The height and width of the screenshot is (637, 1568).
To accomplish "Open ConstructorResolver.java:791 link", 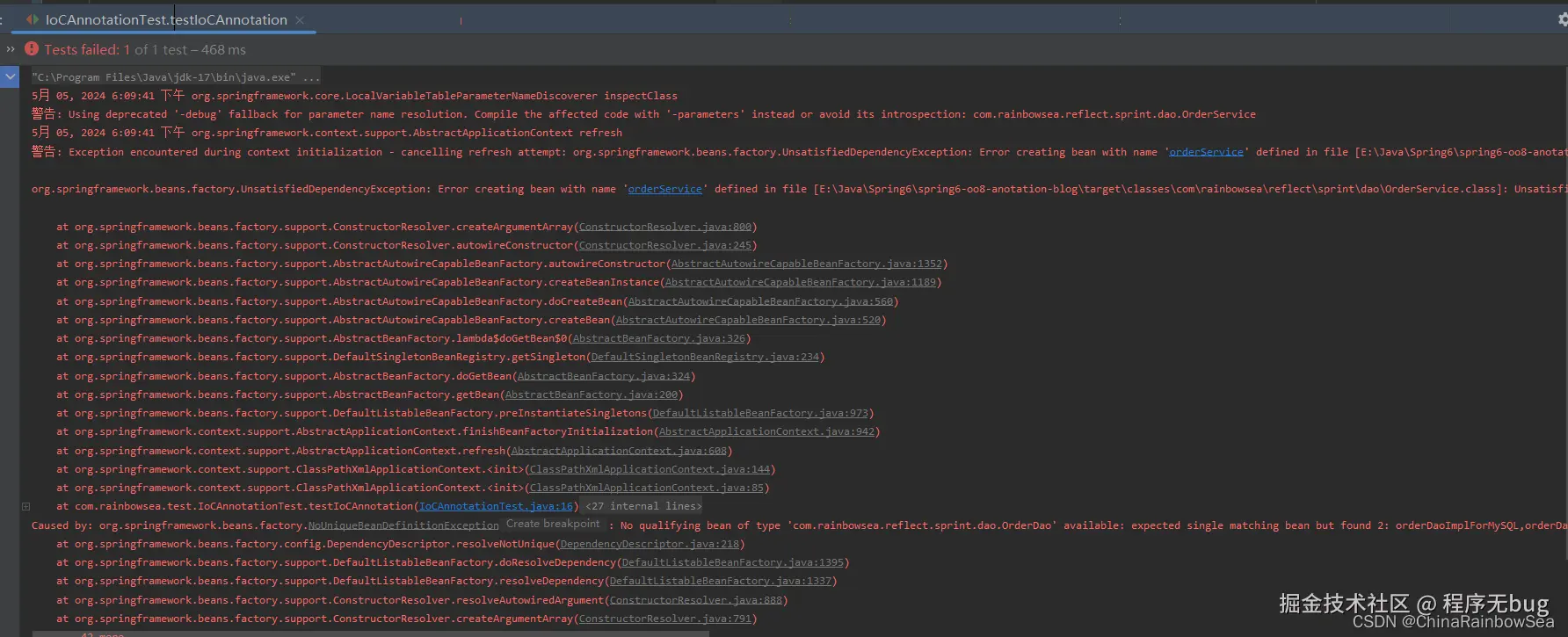I will pyautogui.click(x=665, y=619).
